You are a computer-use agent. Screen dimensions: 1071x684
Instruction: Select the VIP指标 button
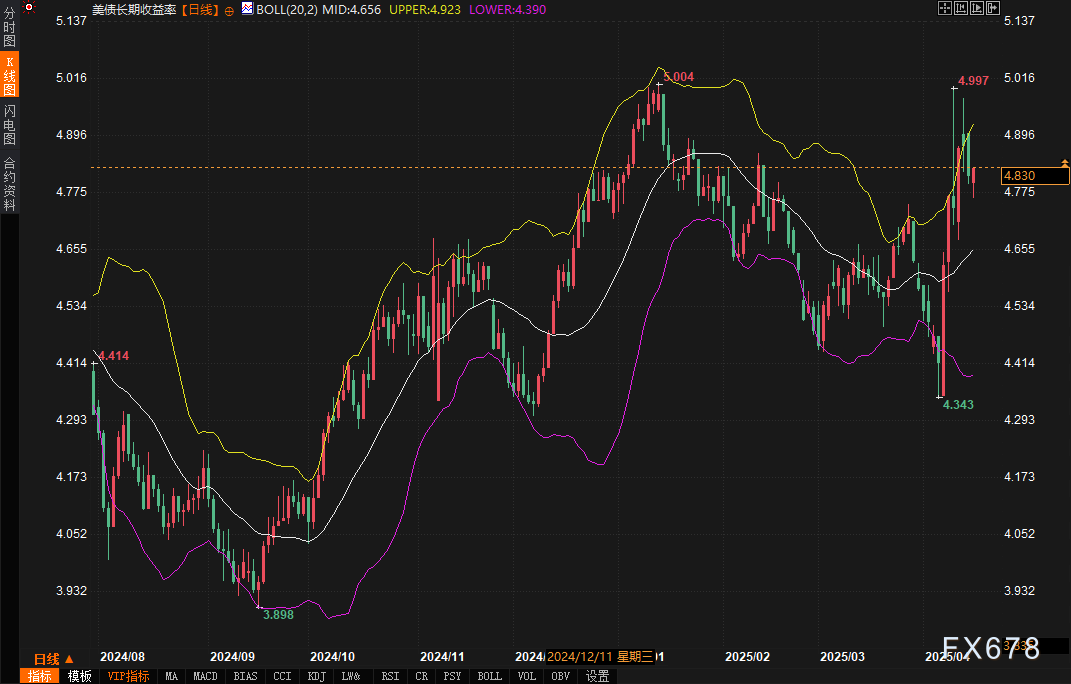pyautogui.click(x=128, y=676)
